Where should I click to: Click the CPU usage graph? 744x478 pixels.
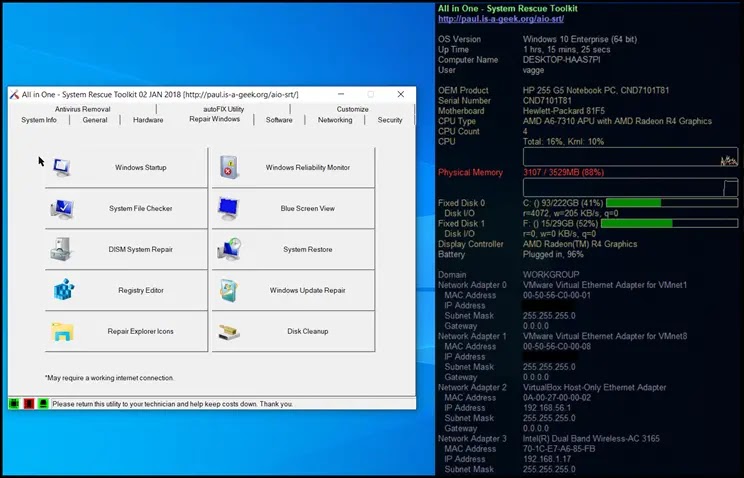pyautogui.click(x=631, y=157)
